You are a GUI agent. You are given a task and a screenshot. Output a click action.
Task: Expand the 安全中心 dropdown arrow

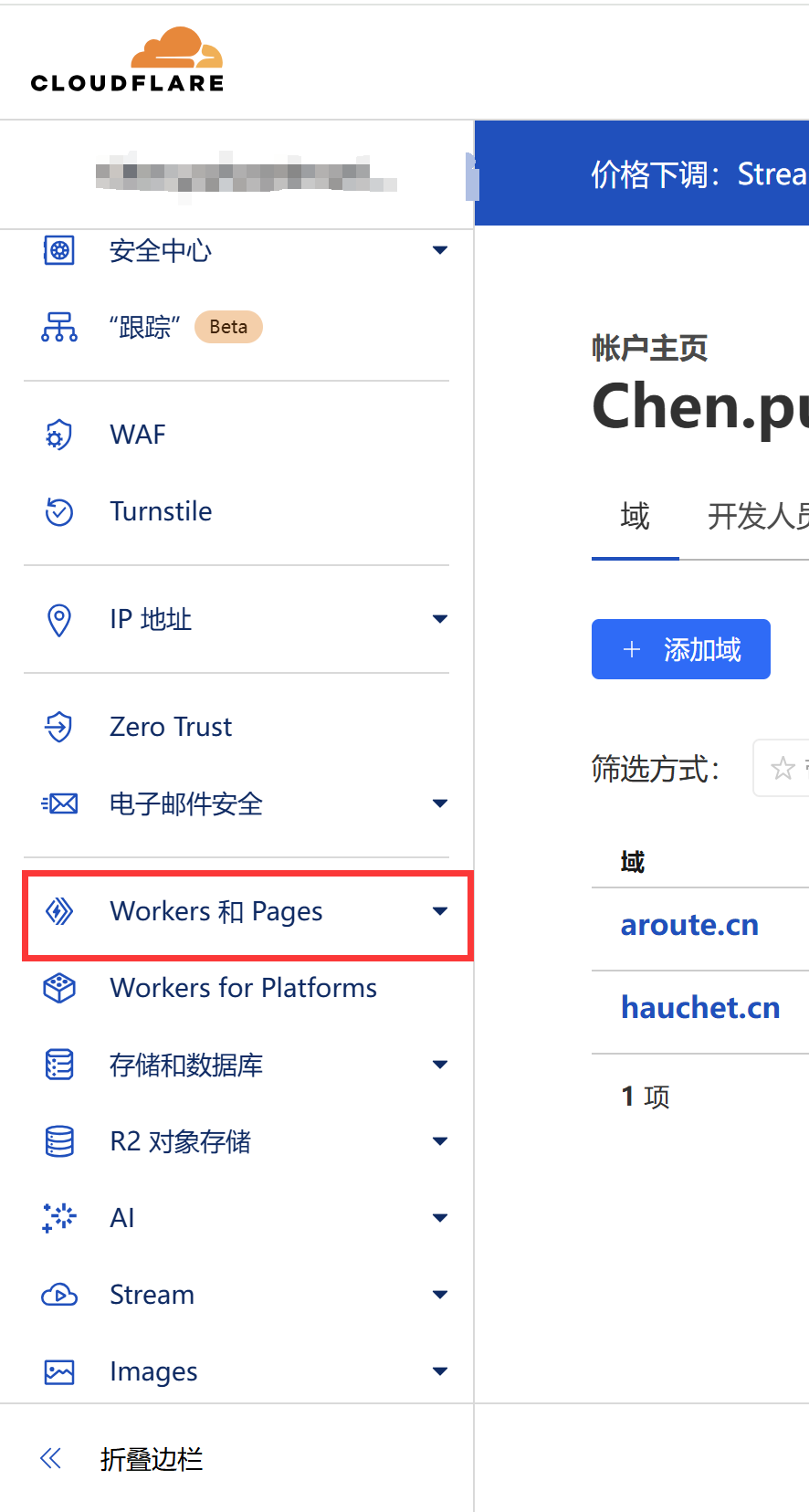(440, 250)
